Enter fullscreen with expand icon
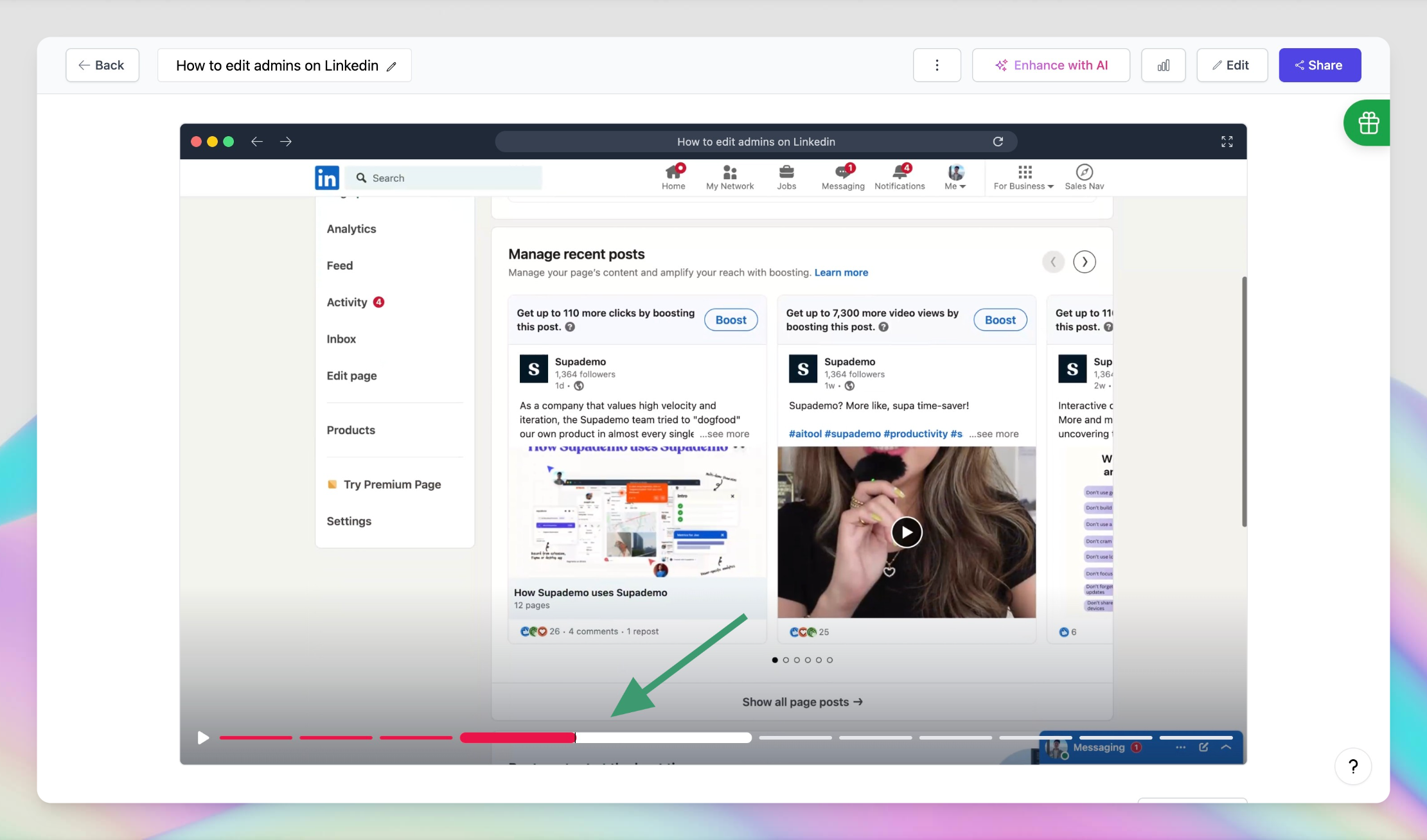This screenshot has height=840, width=1427. [x=1227, y=141]
